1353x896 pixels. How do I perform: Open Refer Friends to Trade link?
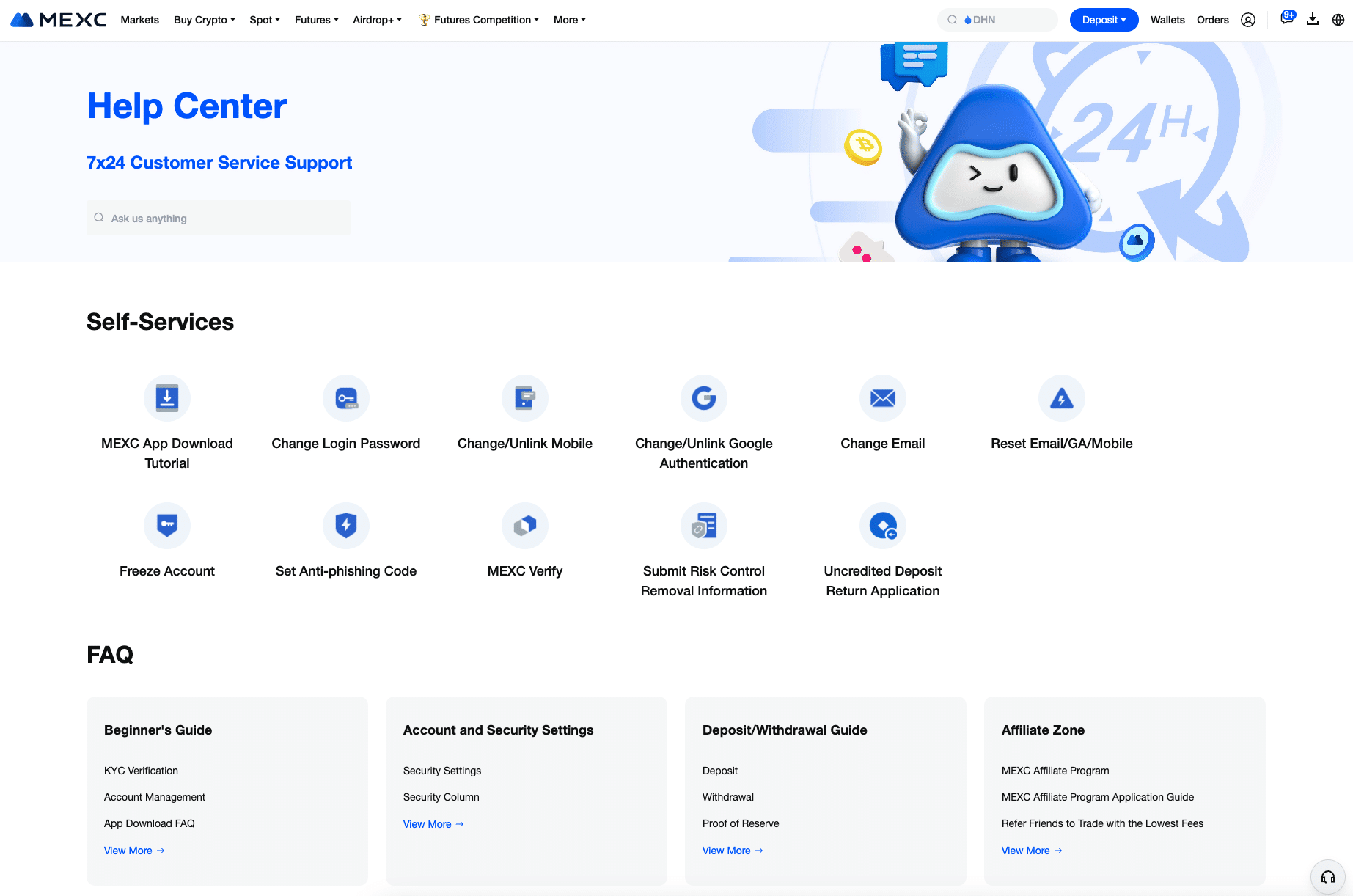click(1103, 823)
